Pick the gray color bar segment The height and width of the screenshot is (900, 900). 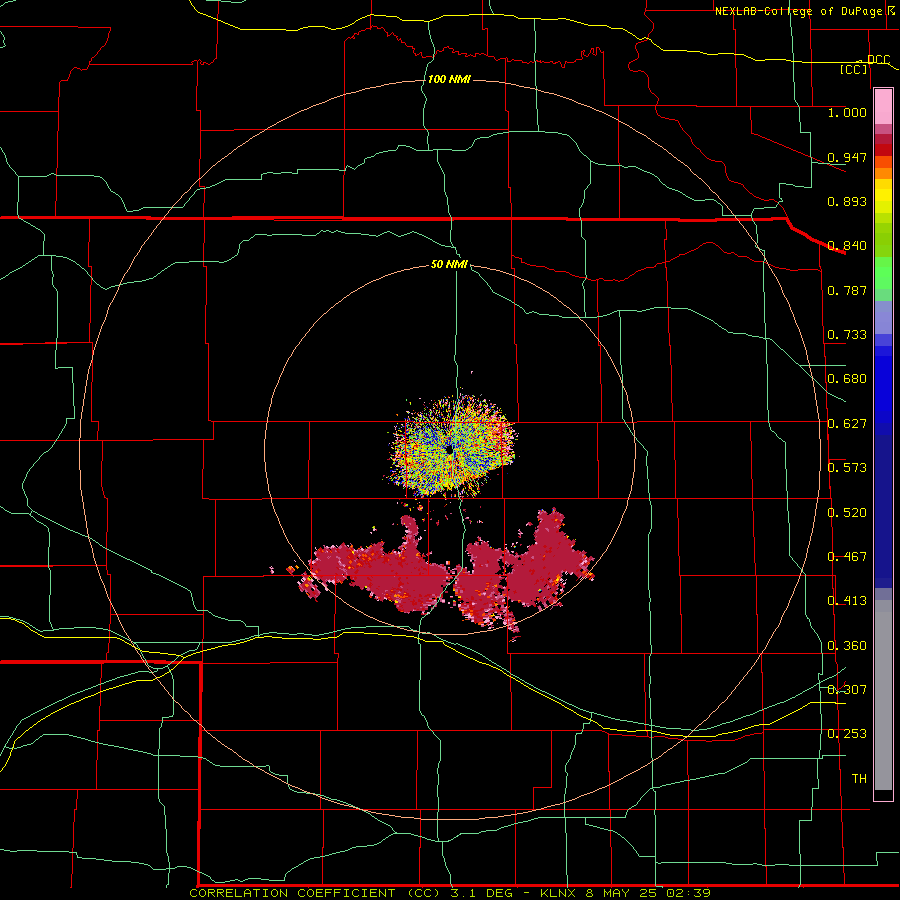pos(883,695)
